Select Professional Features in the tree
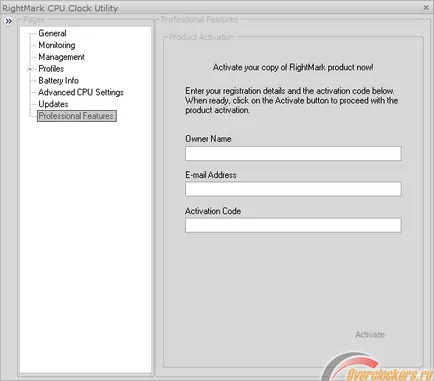 (77, 116)
